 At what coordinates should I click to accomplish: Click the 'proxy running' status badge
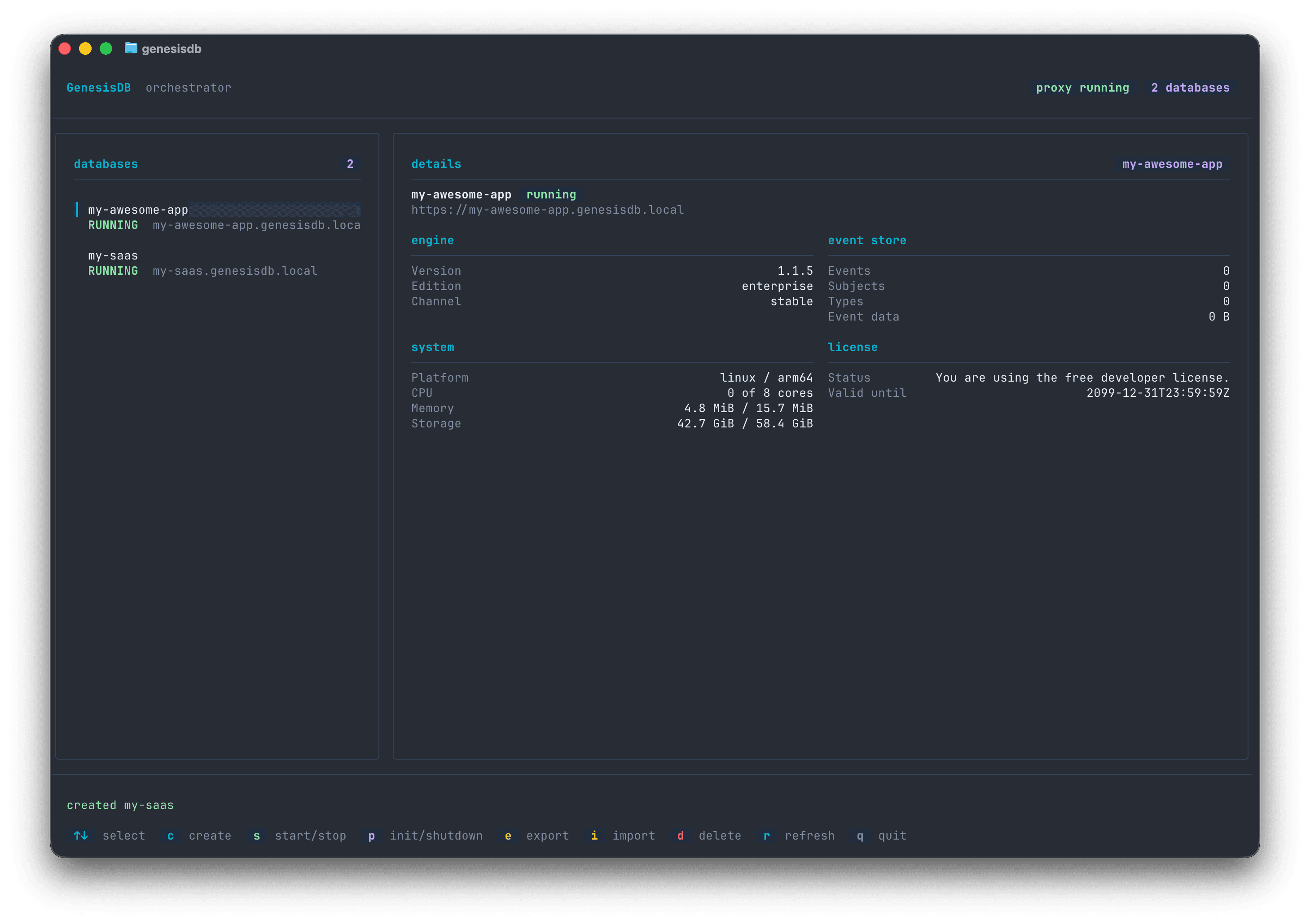(1082, 88)
